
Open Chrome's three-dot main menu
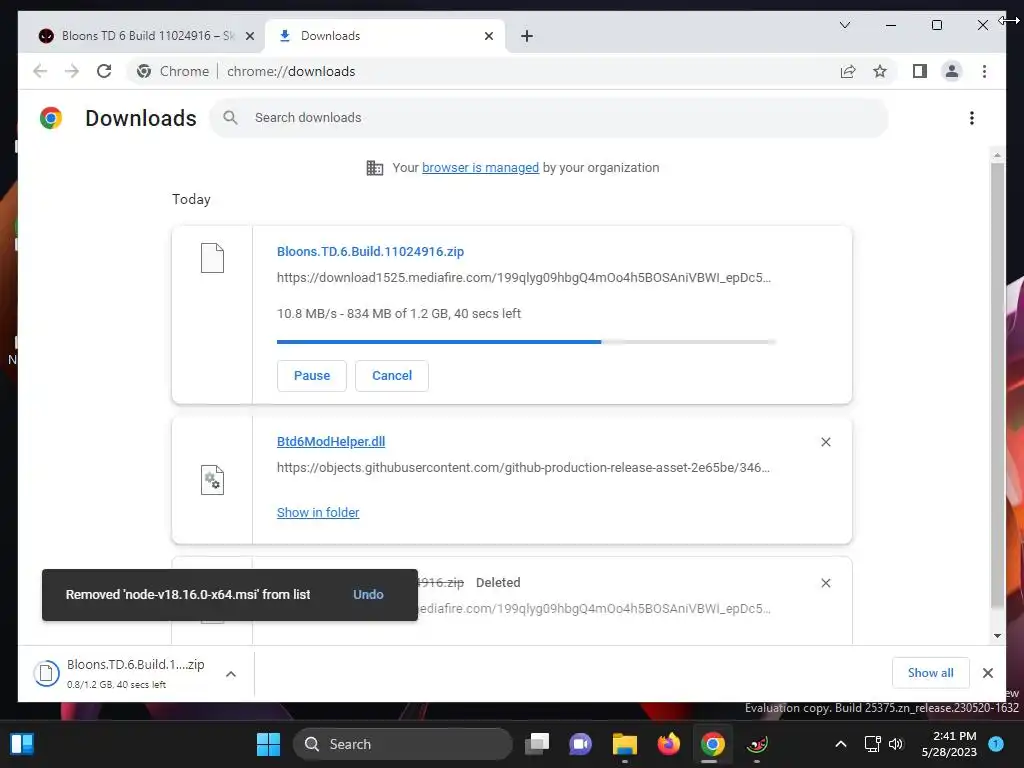coord(984,71)
